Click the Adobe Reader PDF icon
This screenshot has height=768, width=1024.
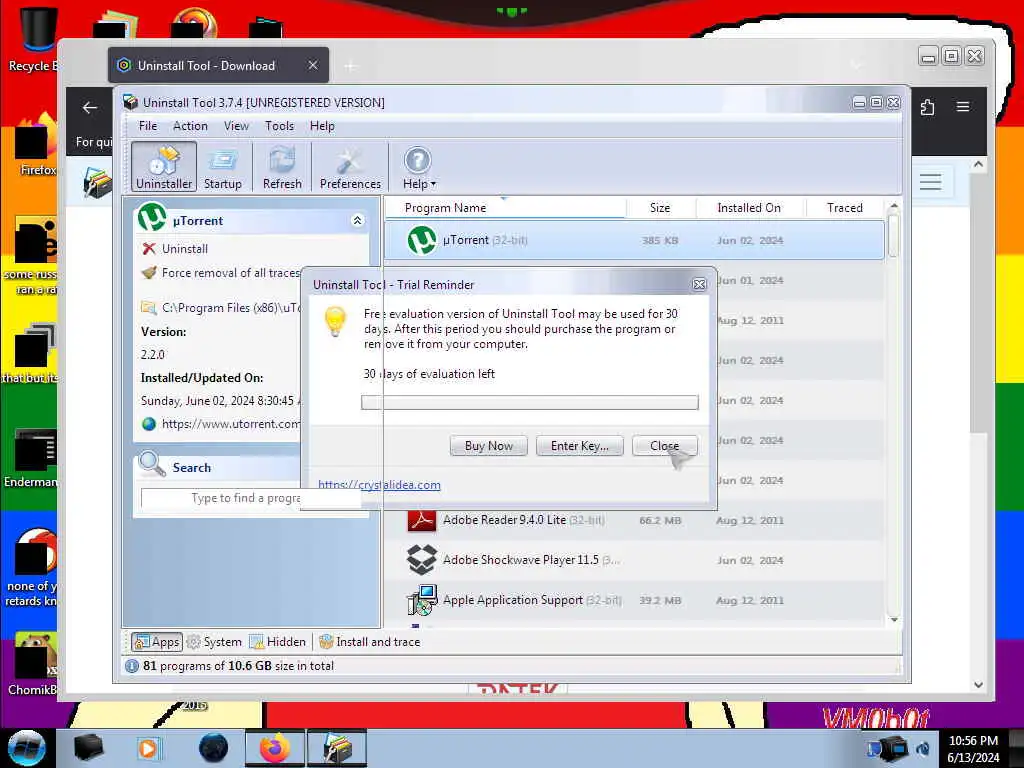[x=422, y=520]
